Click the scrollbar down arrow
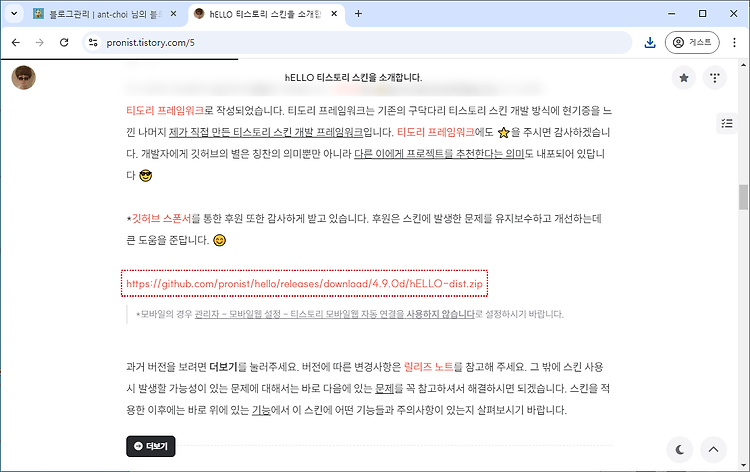This screenshot has height=472, width=750. [x=743, y=465]
